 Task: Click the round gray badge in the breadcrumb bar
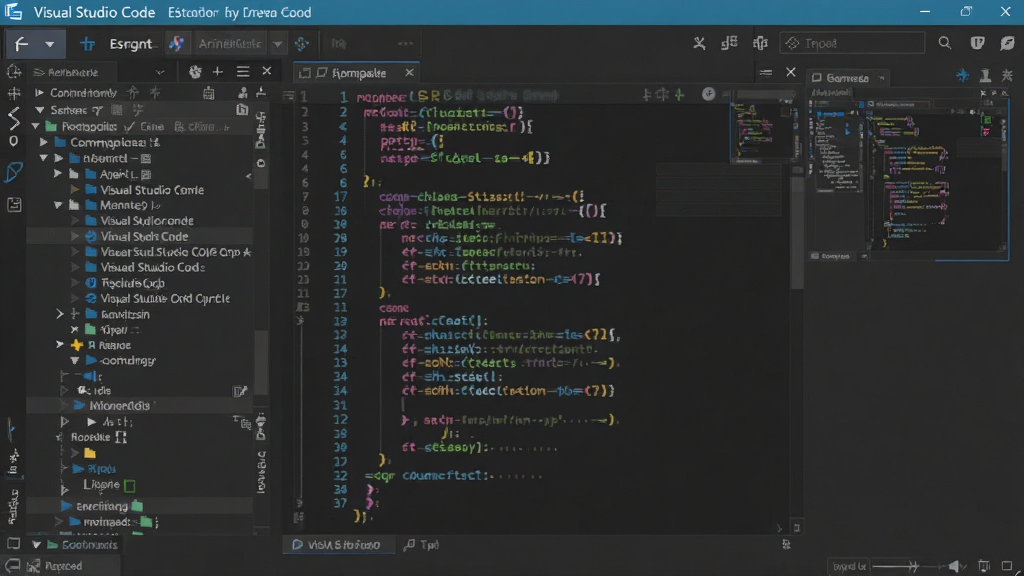(x=709, y=95)
